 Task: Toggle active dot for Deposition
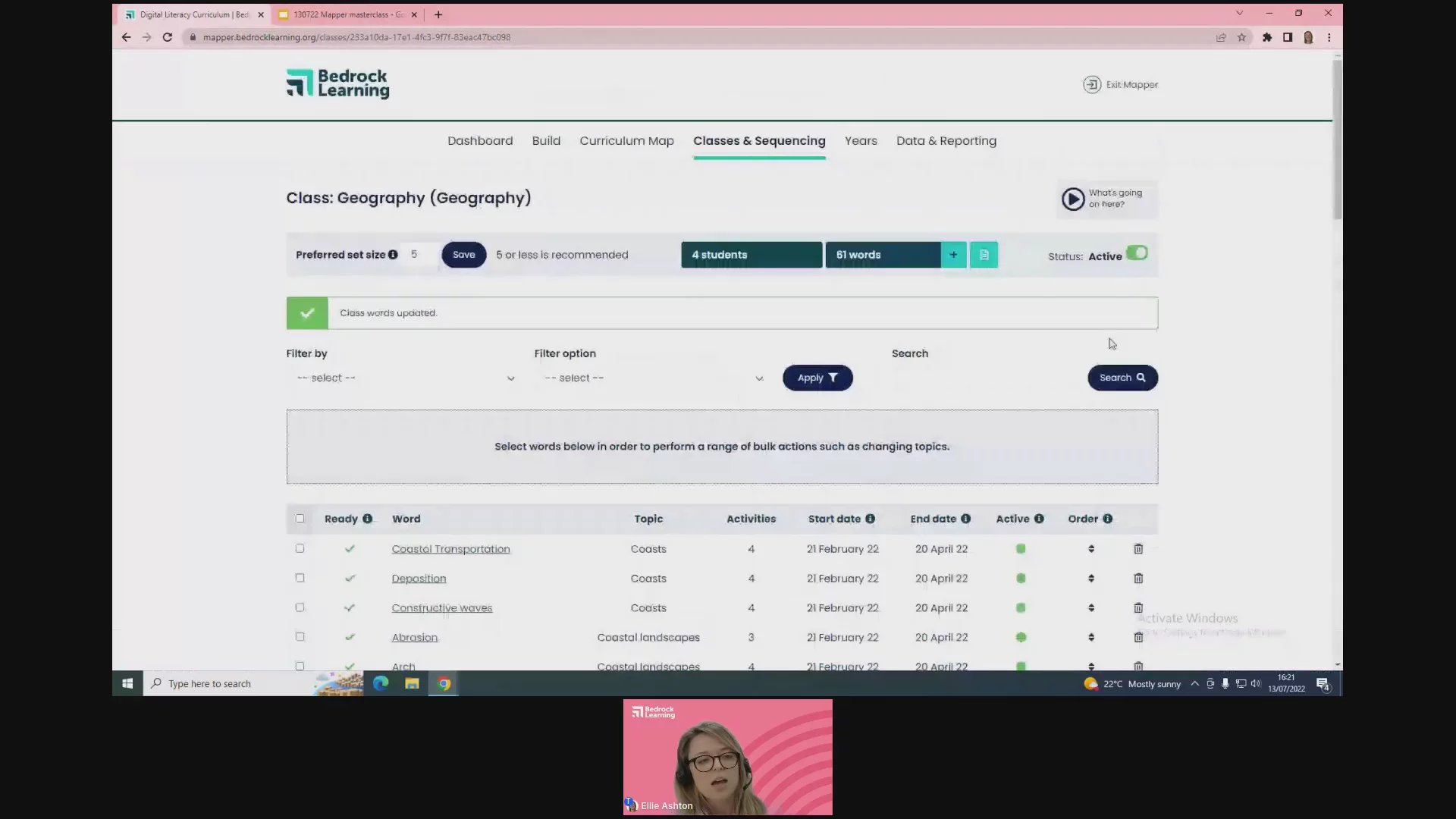1021,578
